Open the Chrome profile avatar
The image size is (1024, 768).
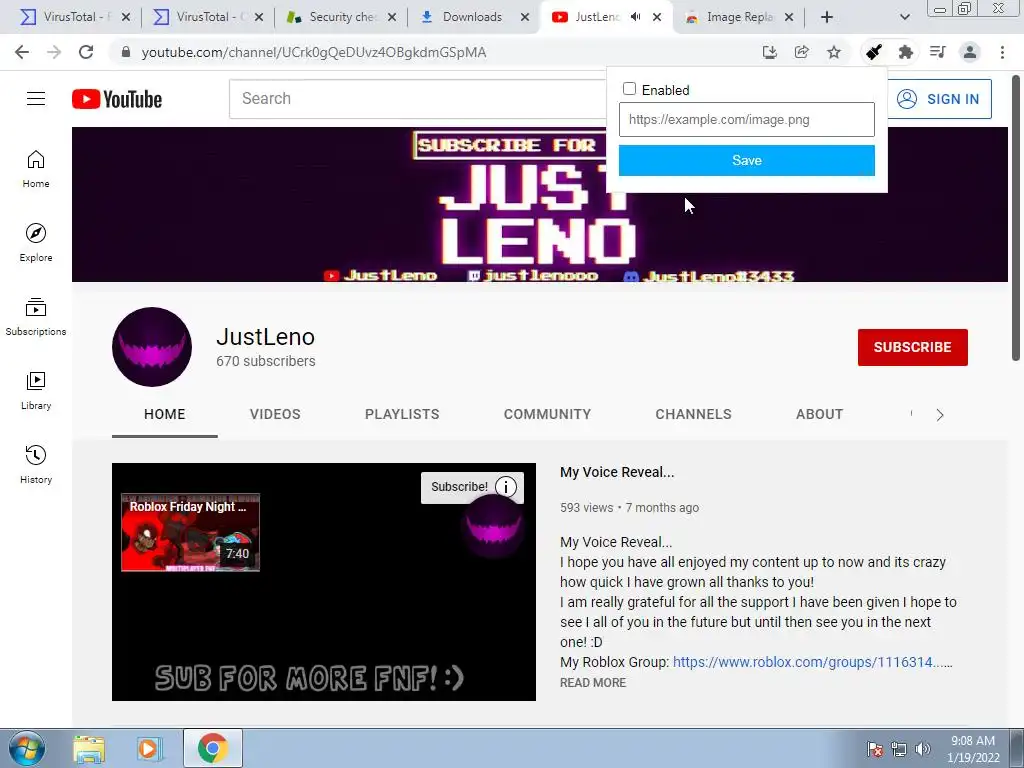[970, 52]
